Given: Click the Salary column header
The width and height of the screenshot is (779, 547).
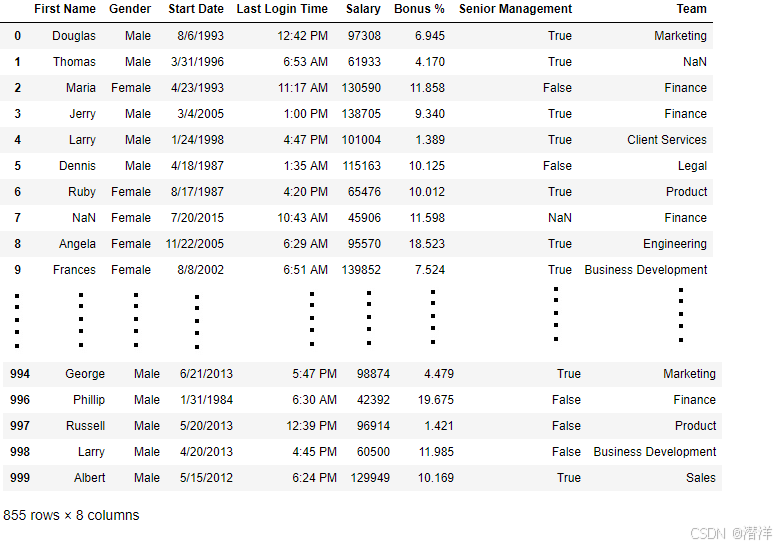Looking at the screenshot, I should pos(363,9).
